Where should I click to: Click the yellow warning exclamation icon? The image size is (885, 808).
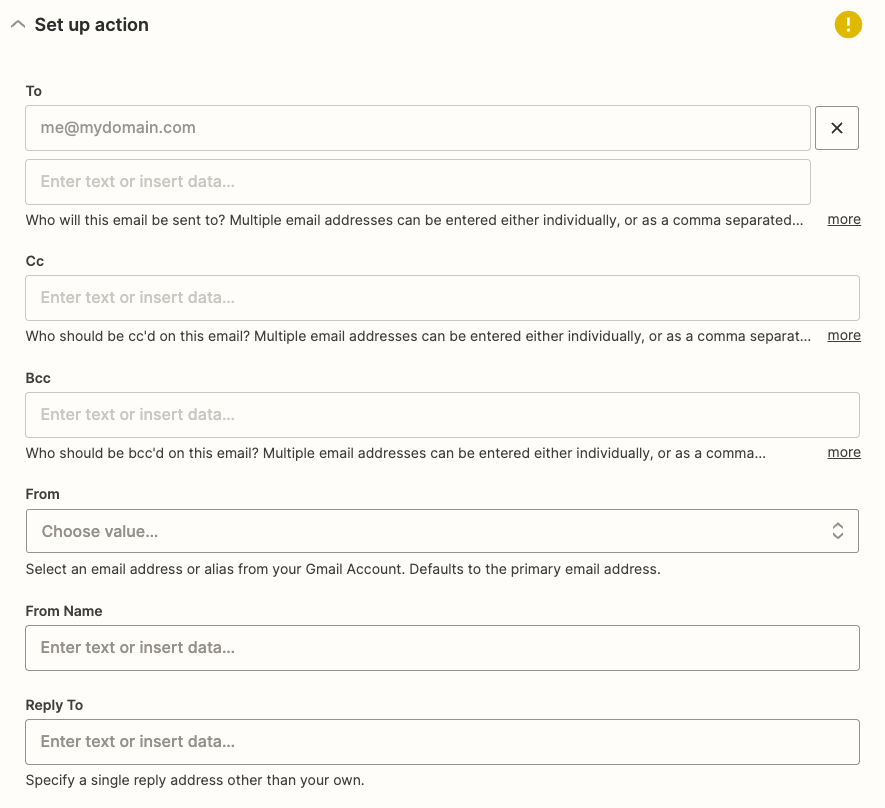[x=848, y=25]
